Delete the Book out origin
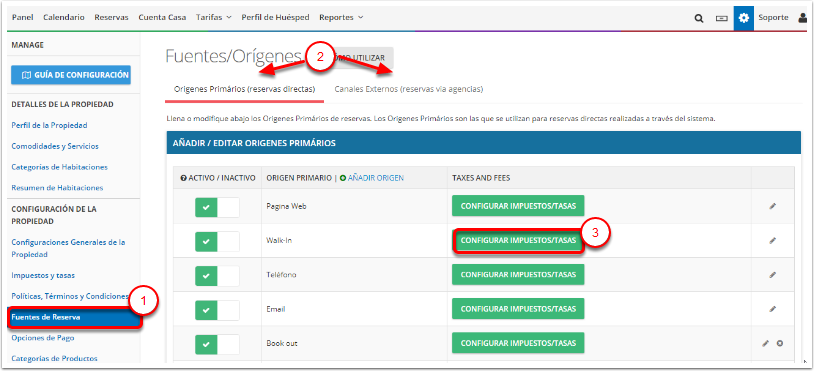The width and height of the screenshot is (814, 371). [780, 343]
